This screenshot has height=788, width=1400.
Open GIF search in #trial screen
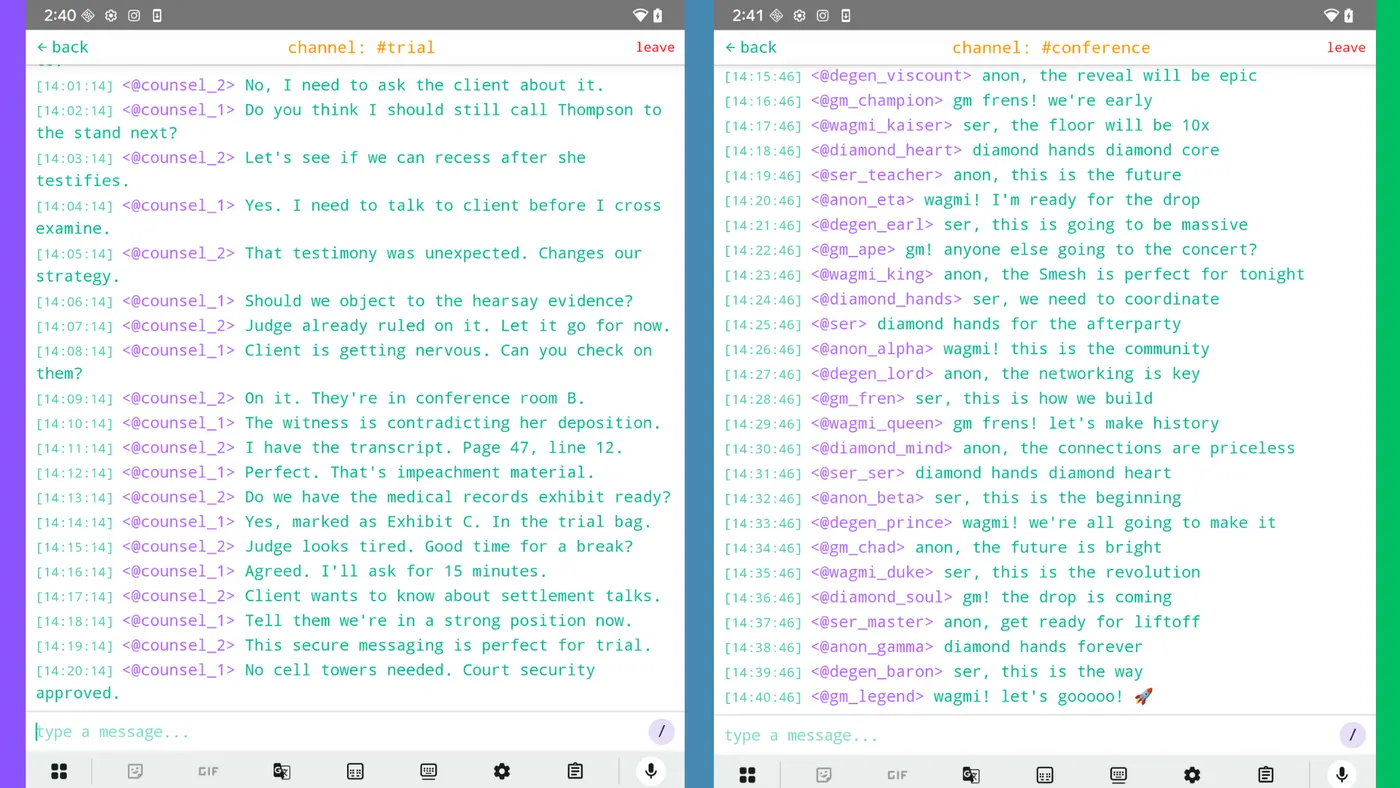pyautogui.click(x=208, y=771)
